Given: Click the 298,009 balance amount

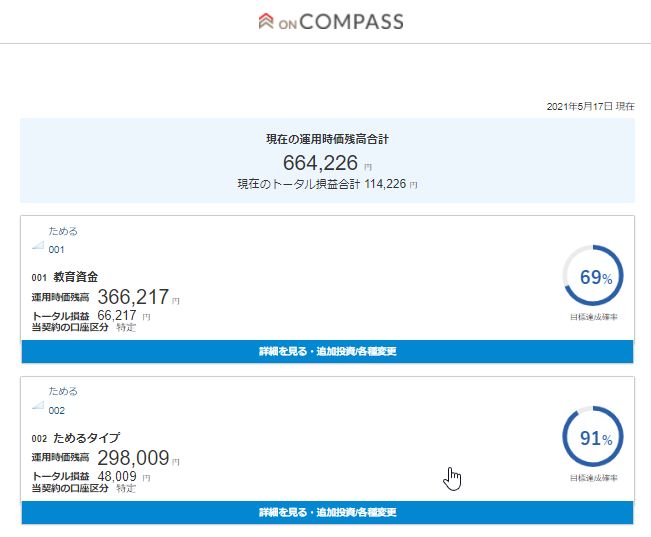Looking at the screenshot, I should tap(133, 458).
